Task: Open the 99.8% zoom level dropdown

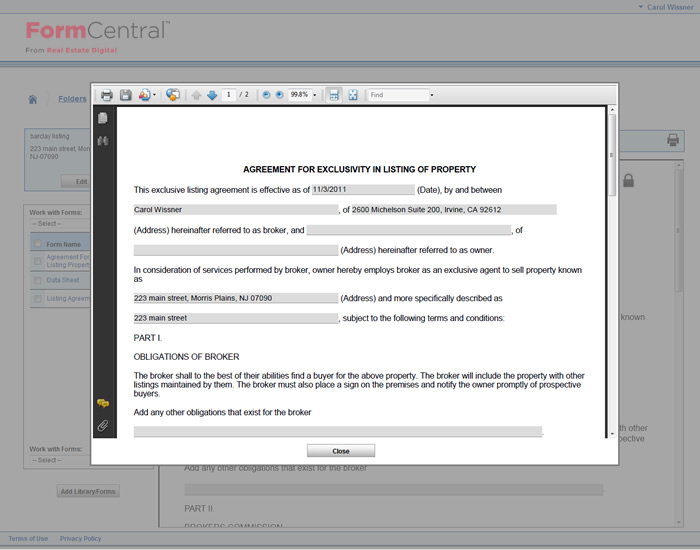Action: [315, 95]
